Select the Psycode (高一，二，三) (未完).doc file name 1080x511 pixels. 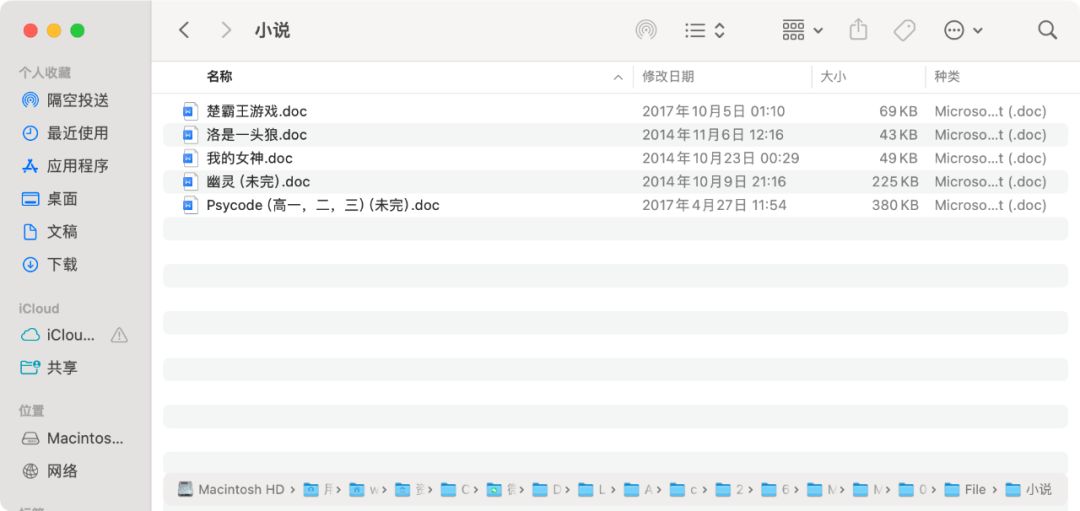pos(322,205)
